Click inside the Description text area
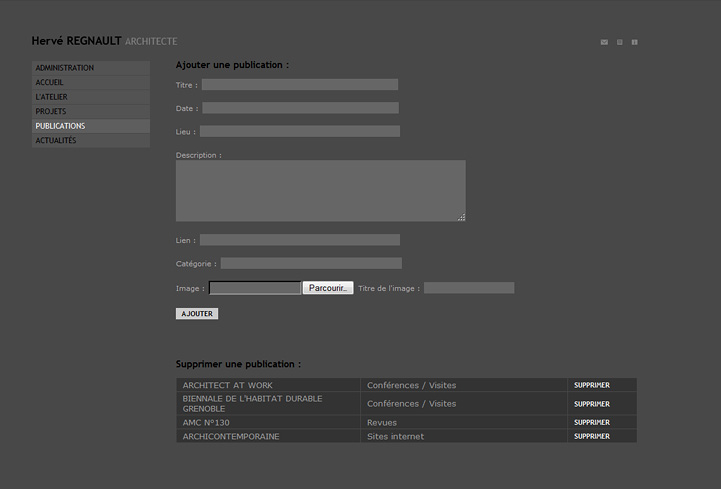Viewport: 721px width, 489px height. click(320, 190)
